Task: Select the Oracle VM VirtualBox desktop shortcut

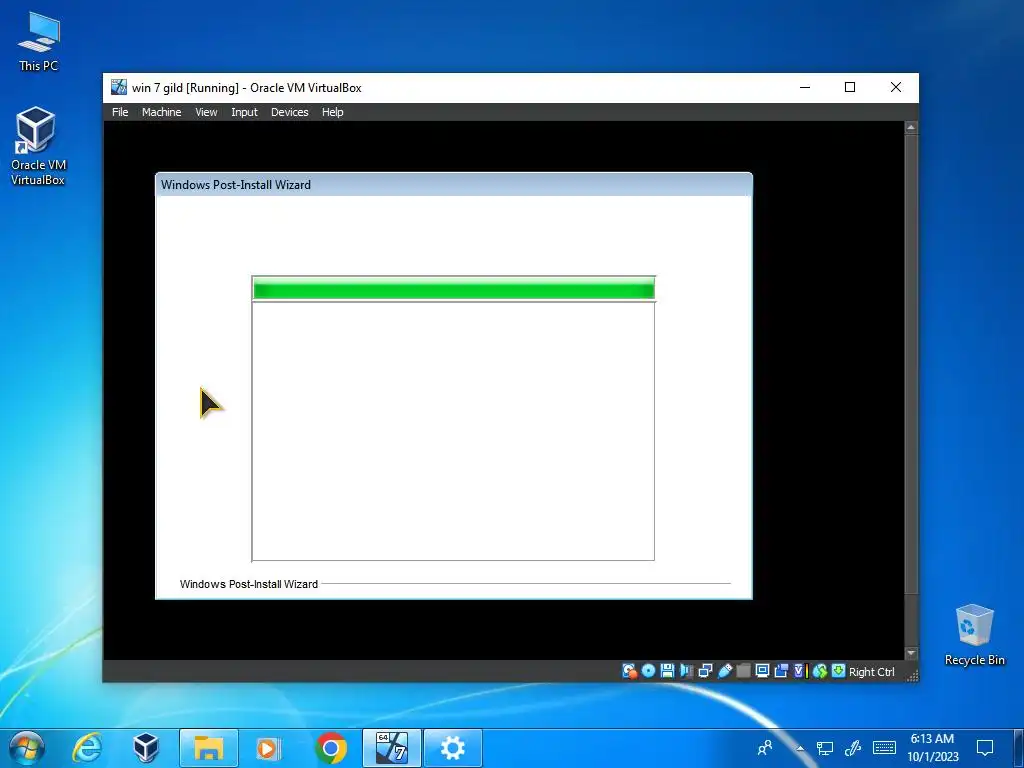Action: [x=39, y=146]
